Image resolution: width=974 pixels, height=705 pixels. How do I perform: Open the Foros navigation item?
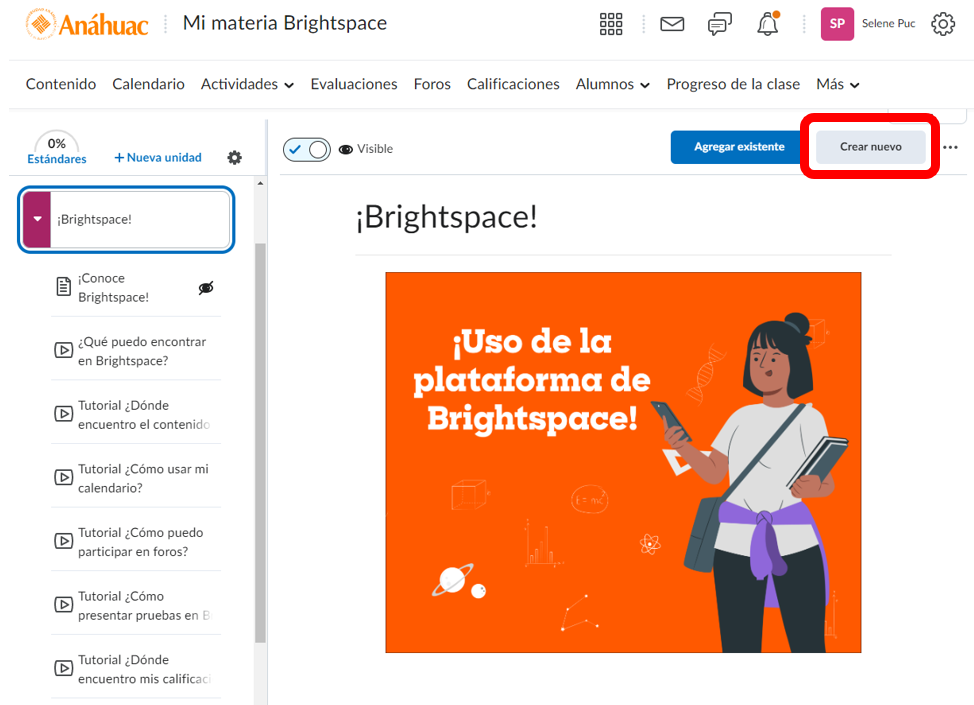pyautogui.click(x=432, y=85)
